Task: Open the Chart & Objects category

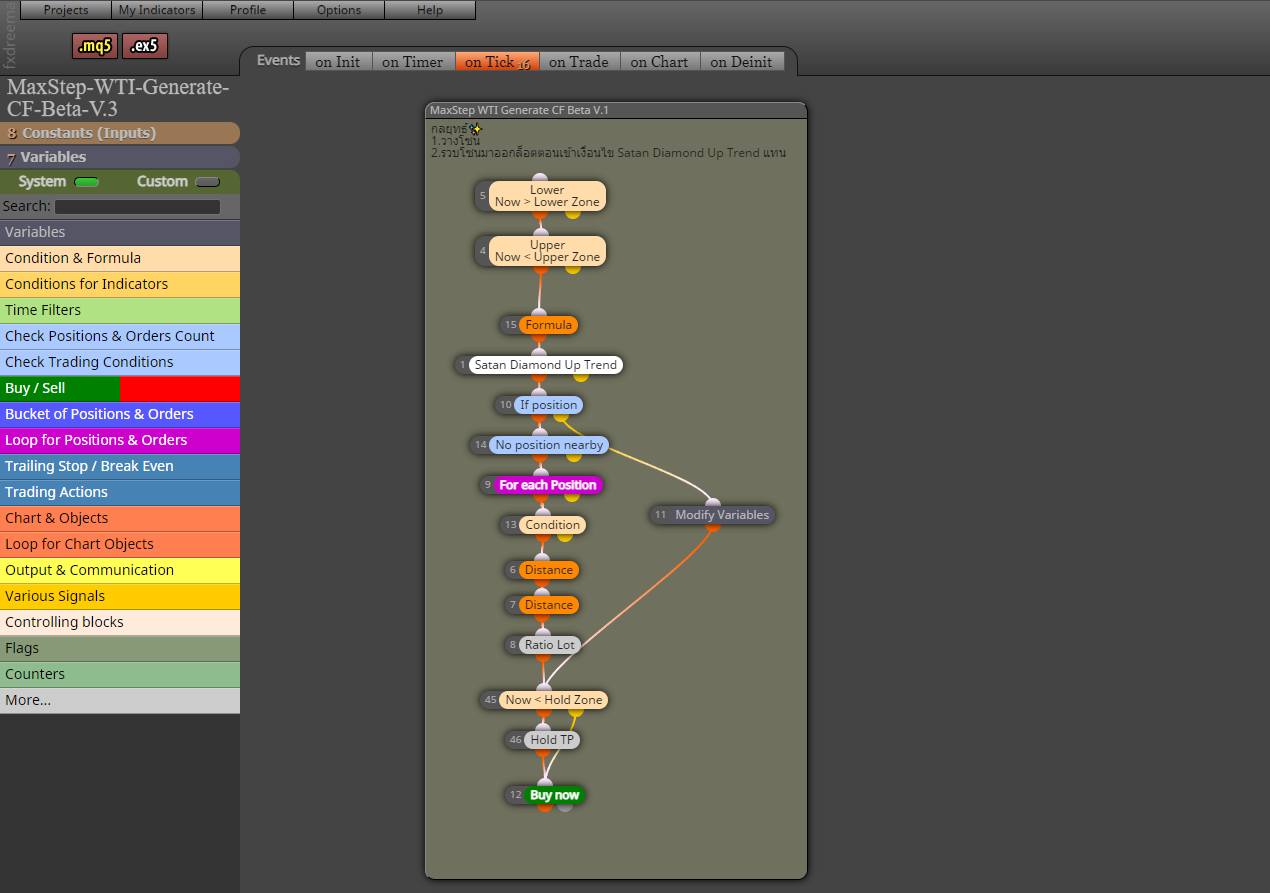Action: pyautogui.click(x=120, y=518)
